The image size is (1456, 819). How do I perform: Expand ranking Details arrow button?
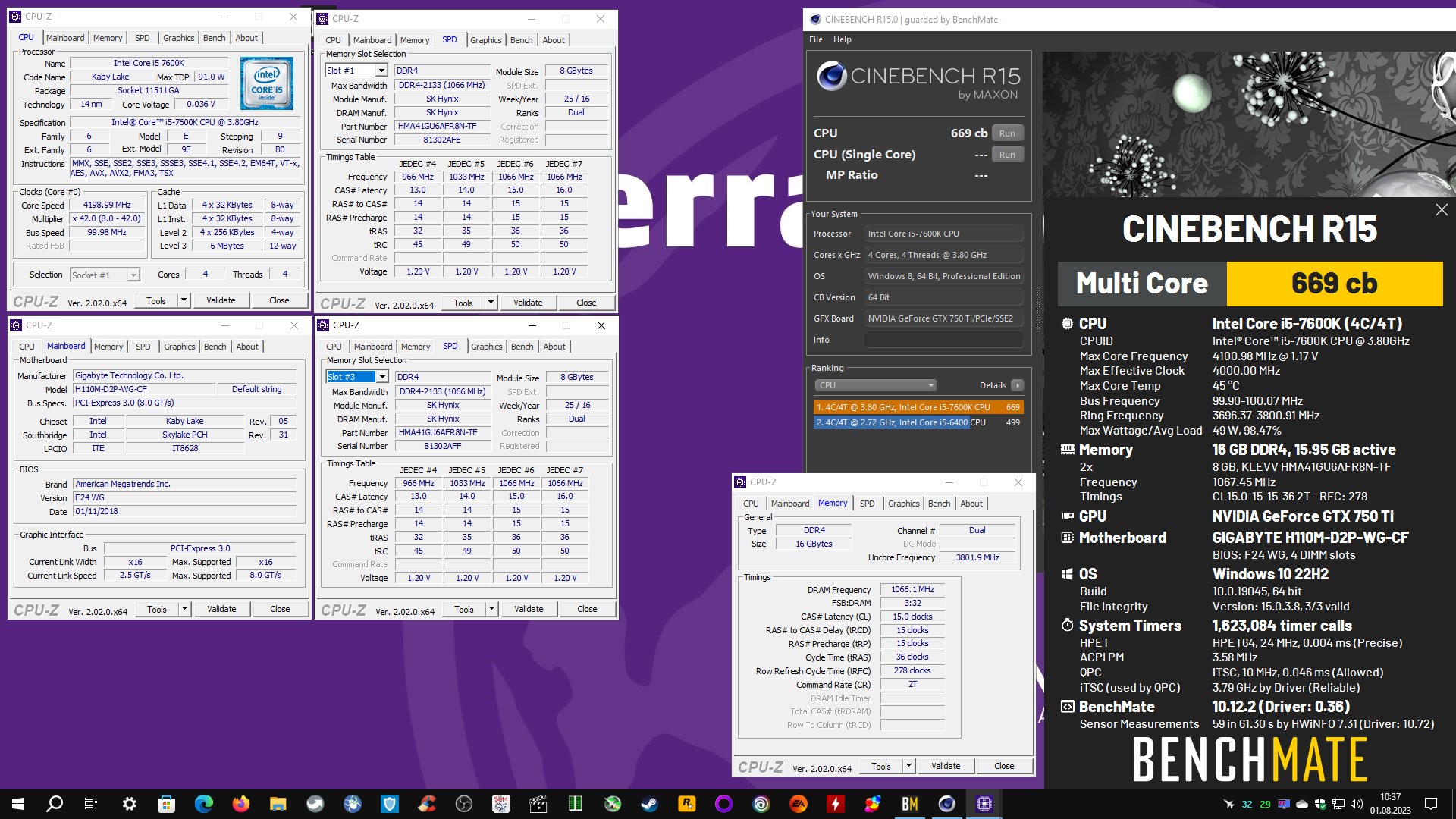pyautogui.click(x=1018, y=385)
